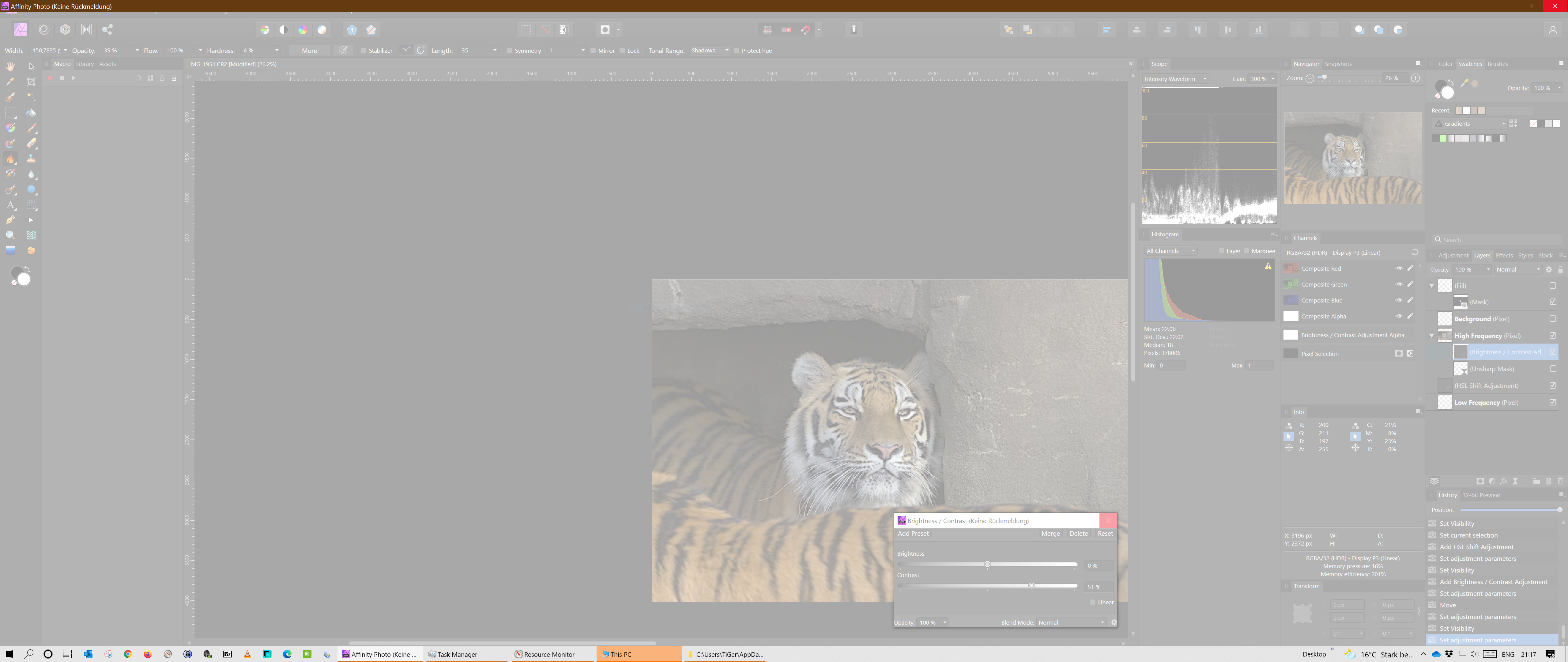Viewport: 1568px width, 662px height.
Task: Start recording a macro
Action: pos(50,78)
